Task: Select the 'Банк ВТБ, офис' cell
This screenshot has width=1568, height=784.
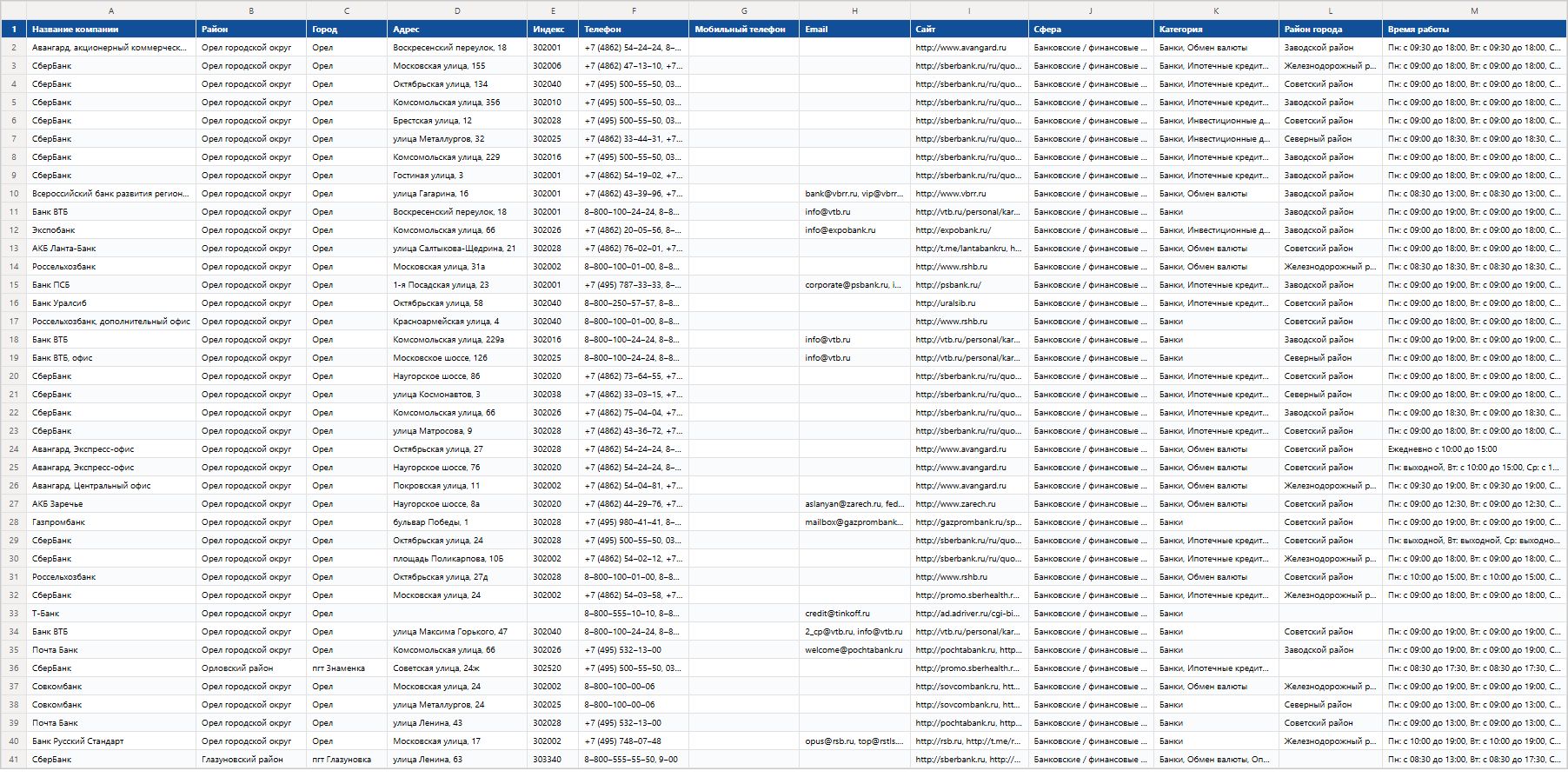Action: click(x=111, y=358)
